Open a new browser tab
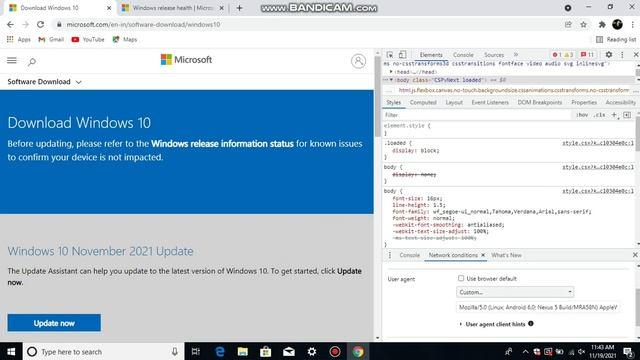The image size is (640, 360). pyautogui.click(x=240, y=8)
